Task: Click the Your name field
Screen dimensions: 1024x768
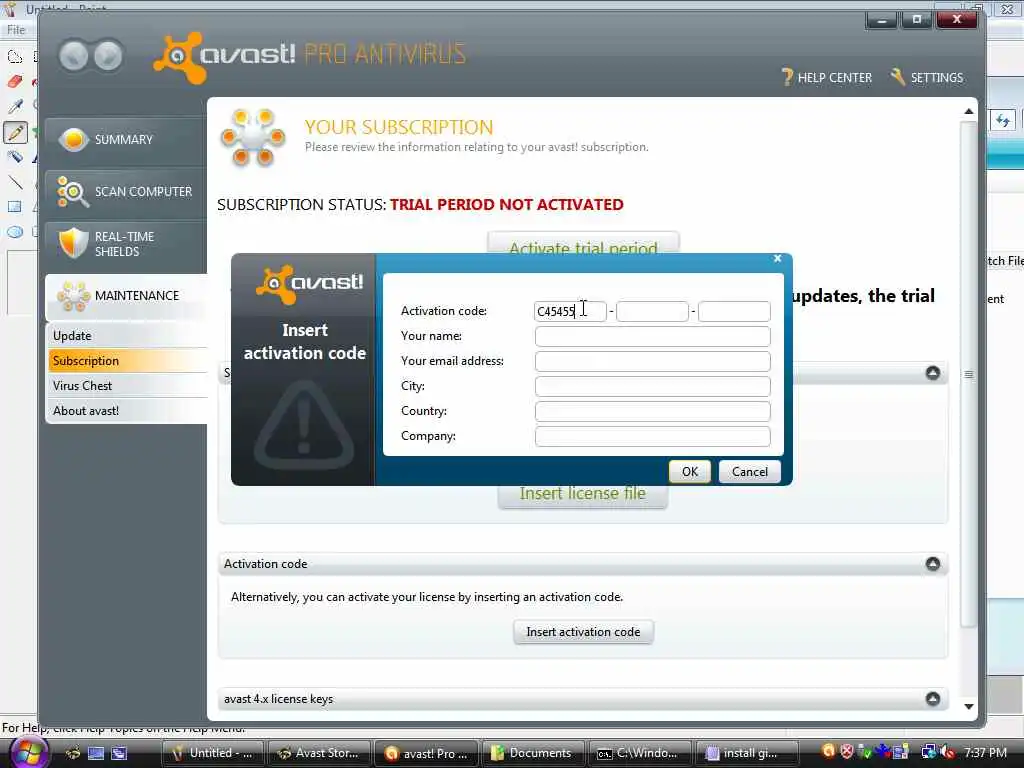Action: click(x=652, y=336)
